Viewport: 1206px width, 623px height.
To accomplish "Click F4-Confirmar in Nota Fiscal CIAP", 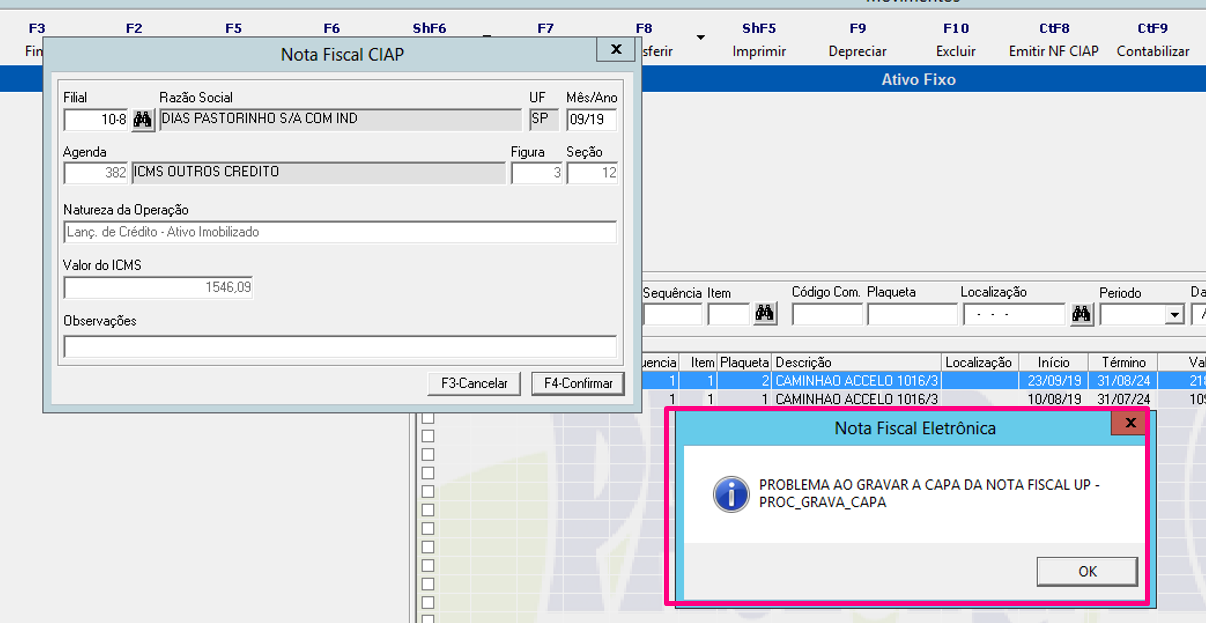I will click(x=578, y=383).
